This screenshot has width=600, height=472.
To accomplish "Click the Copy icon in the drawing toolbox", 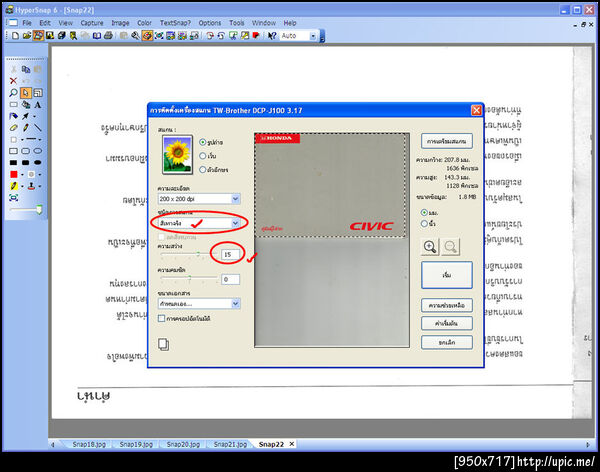I will [26, 69].
